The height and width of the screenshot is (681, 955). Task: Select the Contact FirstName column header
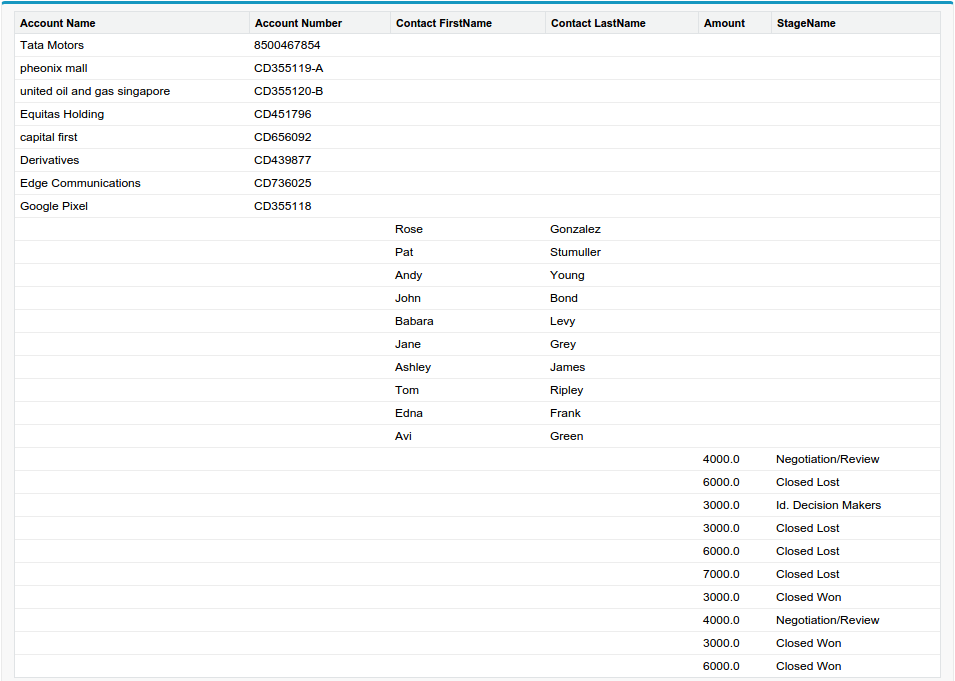pos(443,23)
